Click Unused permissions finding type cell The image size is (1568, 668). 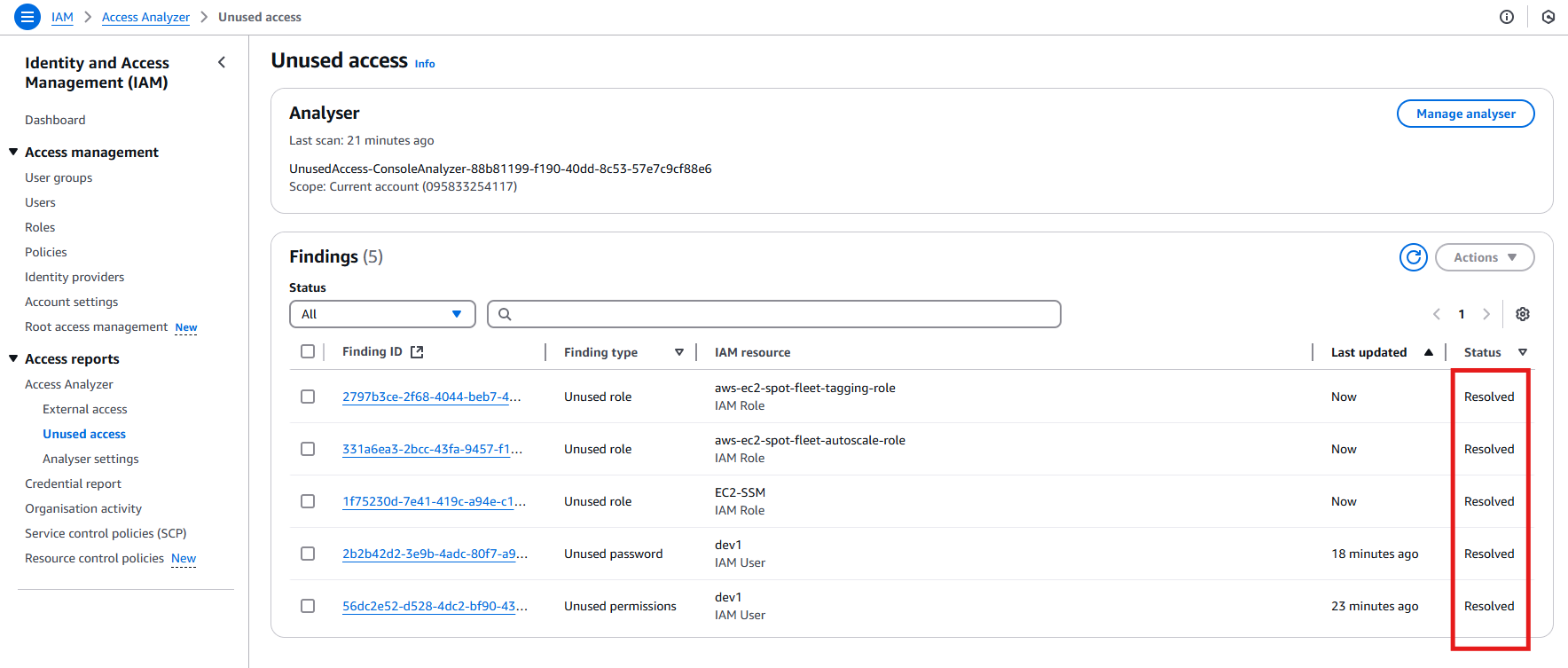620,606
